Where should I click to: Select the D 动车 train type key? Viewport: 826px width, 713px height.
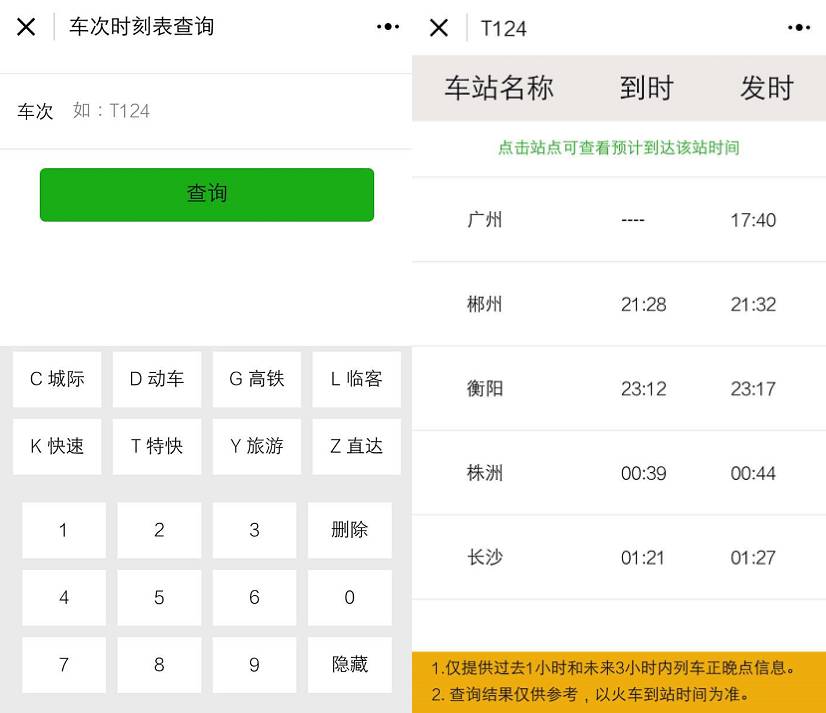[157, 379]
